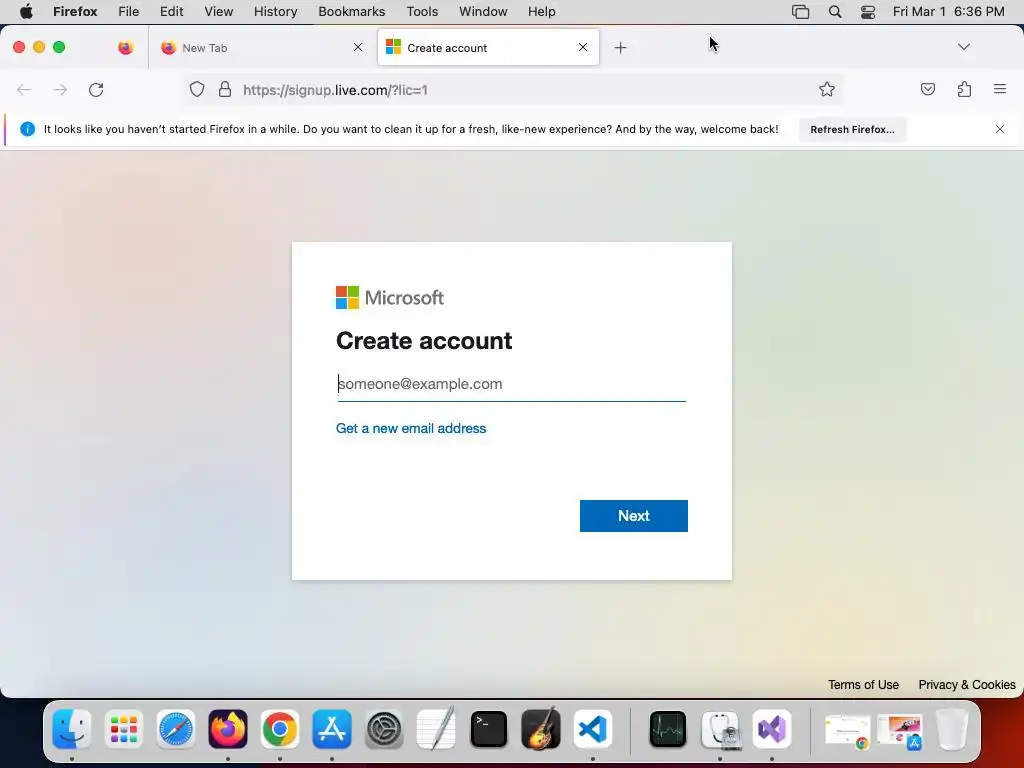Open tracking protection shield icon

click(197, 89)
